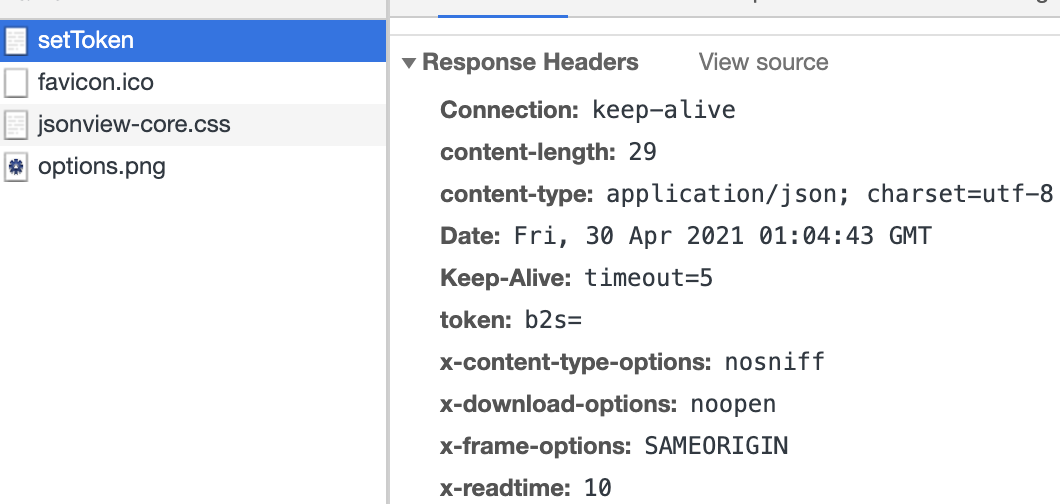Click the jsonview-core.css stylesheet file icon
The width and height of the screenshot is (1060, 504).
coord(16,125)
